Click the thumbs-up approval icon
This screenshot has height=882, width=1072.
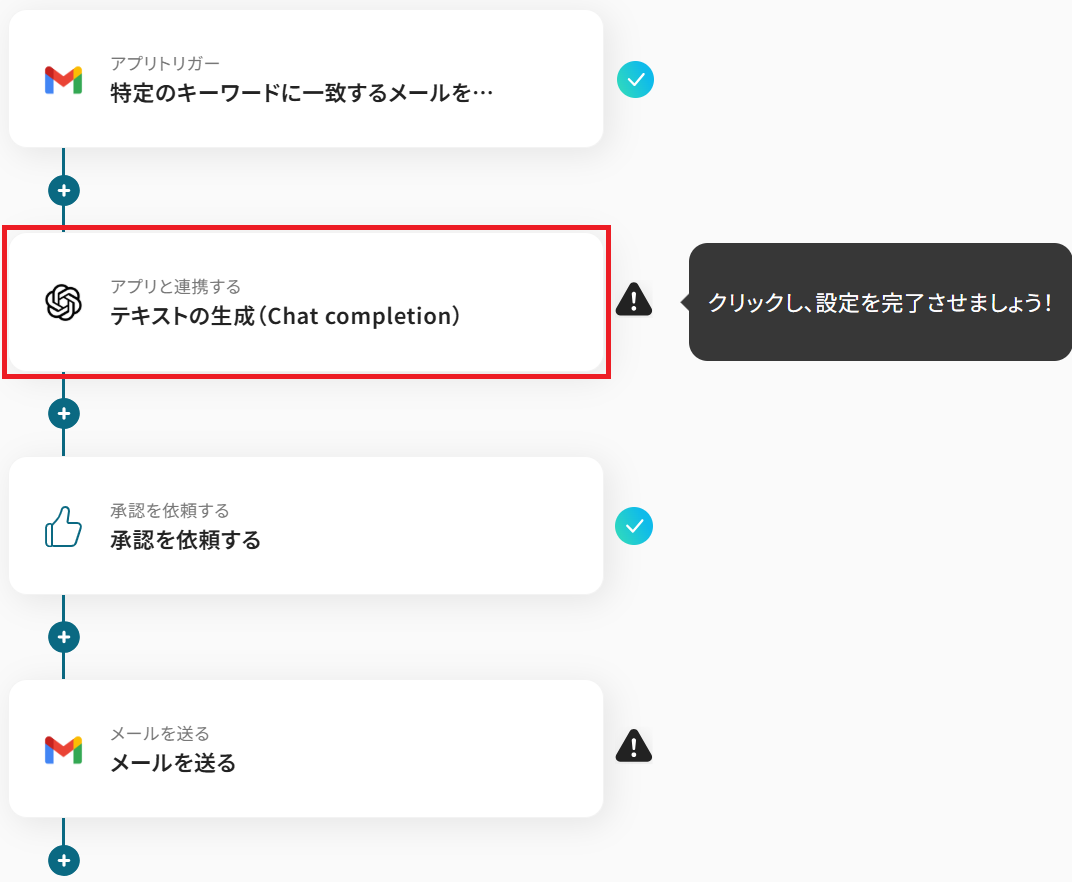coord(63,526)
